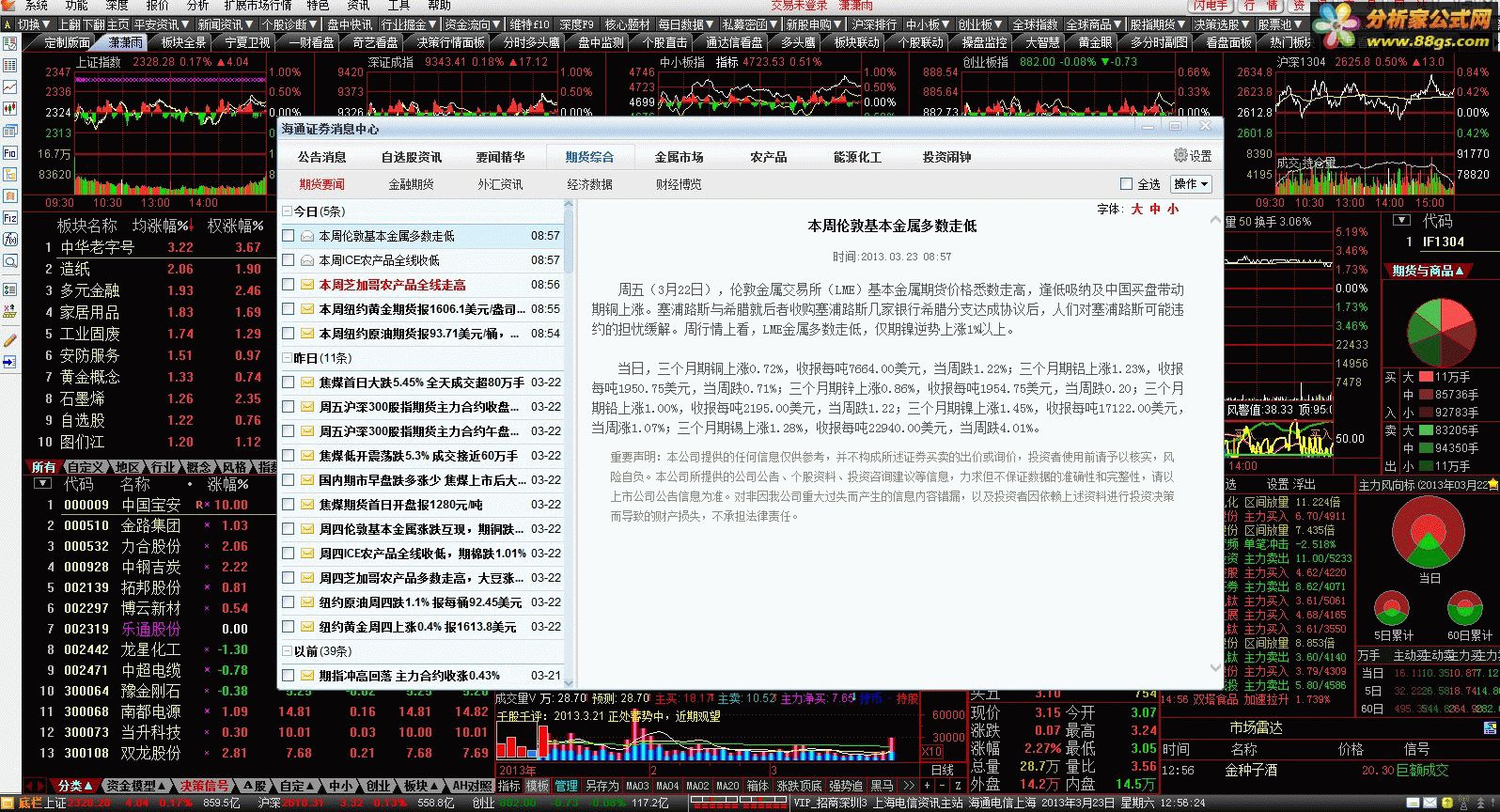The height and width of the screenshot is (812, 1500).
Task: Click the 盘中快讯 toolbar button
Action: pos(351,24)
